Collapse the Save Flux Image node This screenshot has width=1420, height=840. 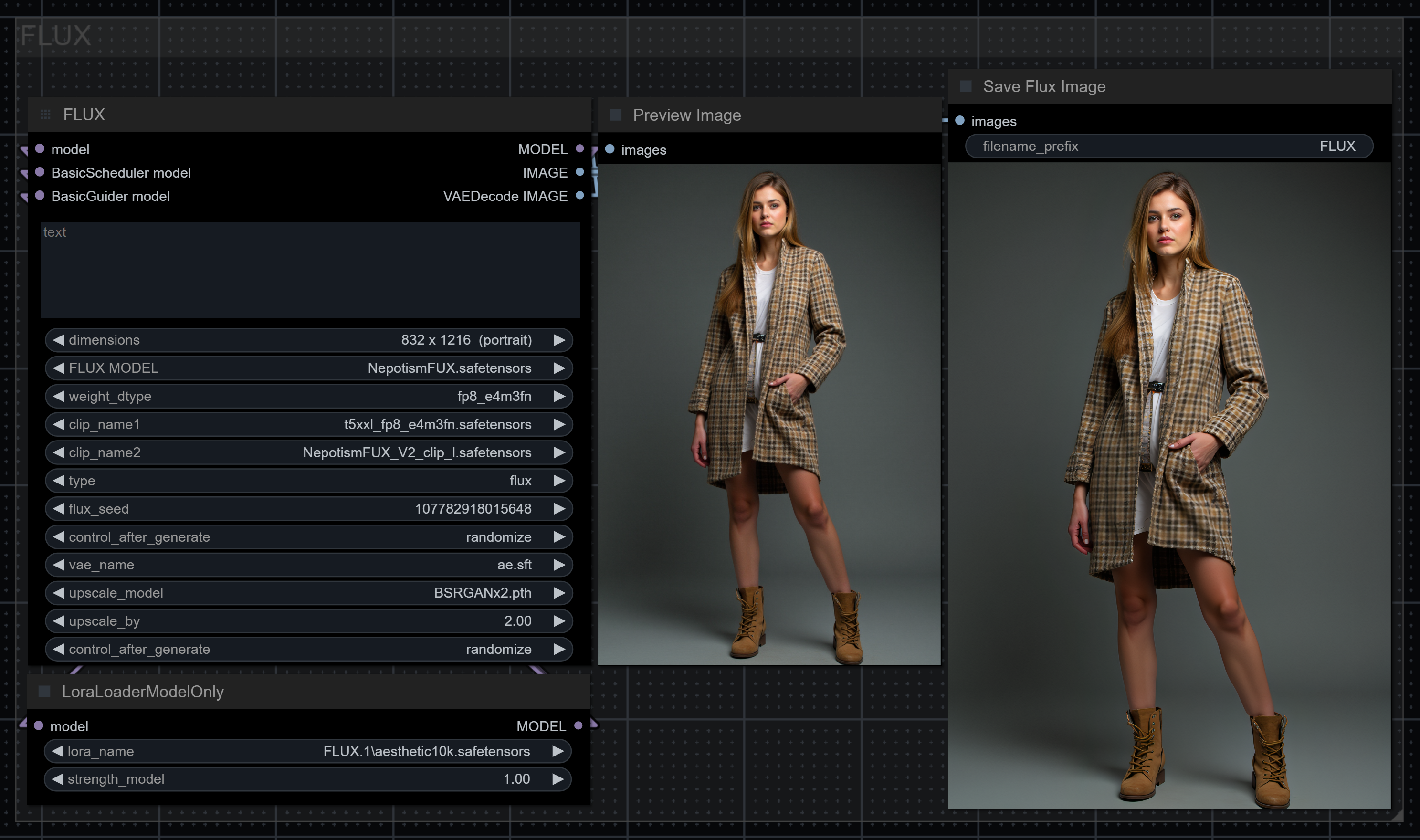(x=966, y=86)
